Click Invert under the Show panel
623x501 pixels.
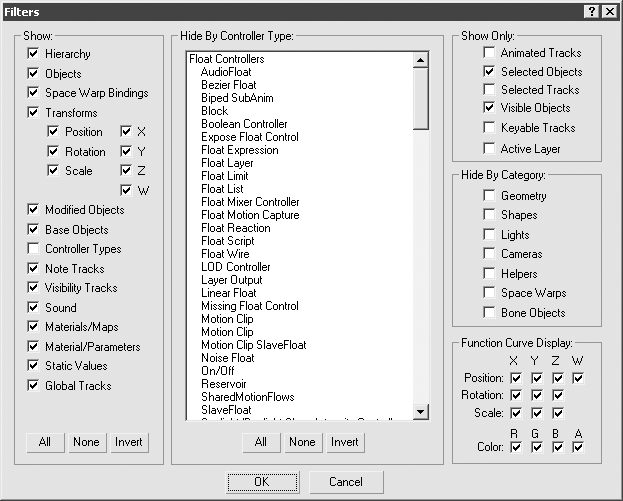[x=129, y=442]
